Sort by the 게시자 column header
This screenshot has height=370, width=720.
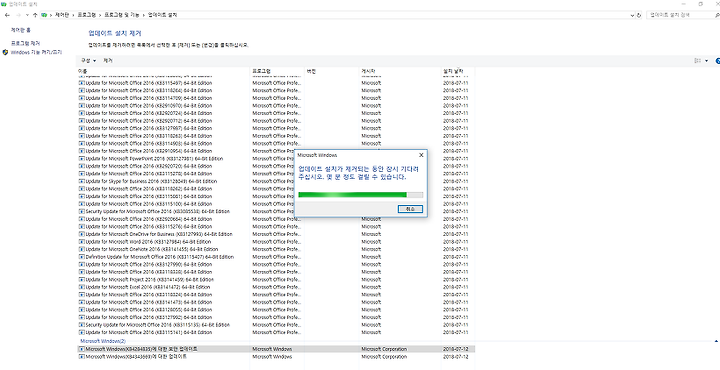pos(400,71)
